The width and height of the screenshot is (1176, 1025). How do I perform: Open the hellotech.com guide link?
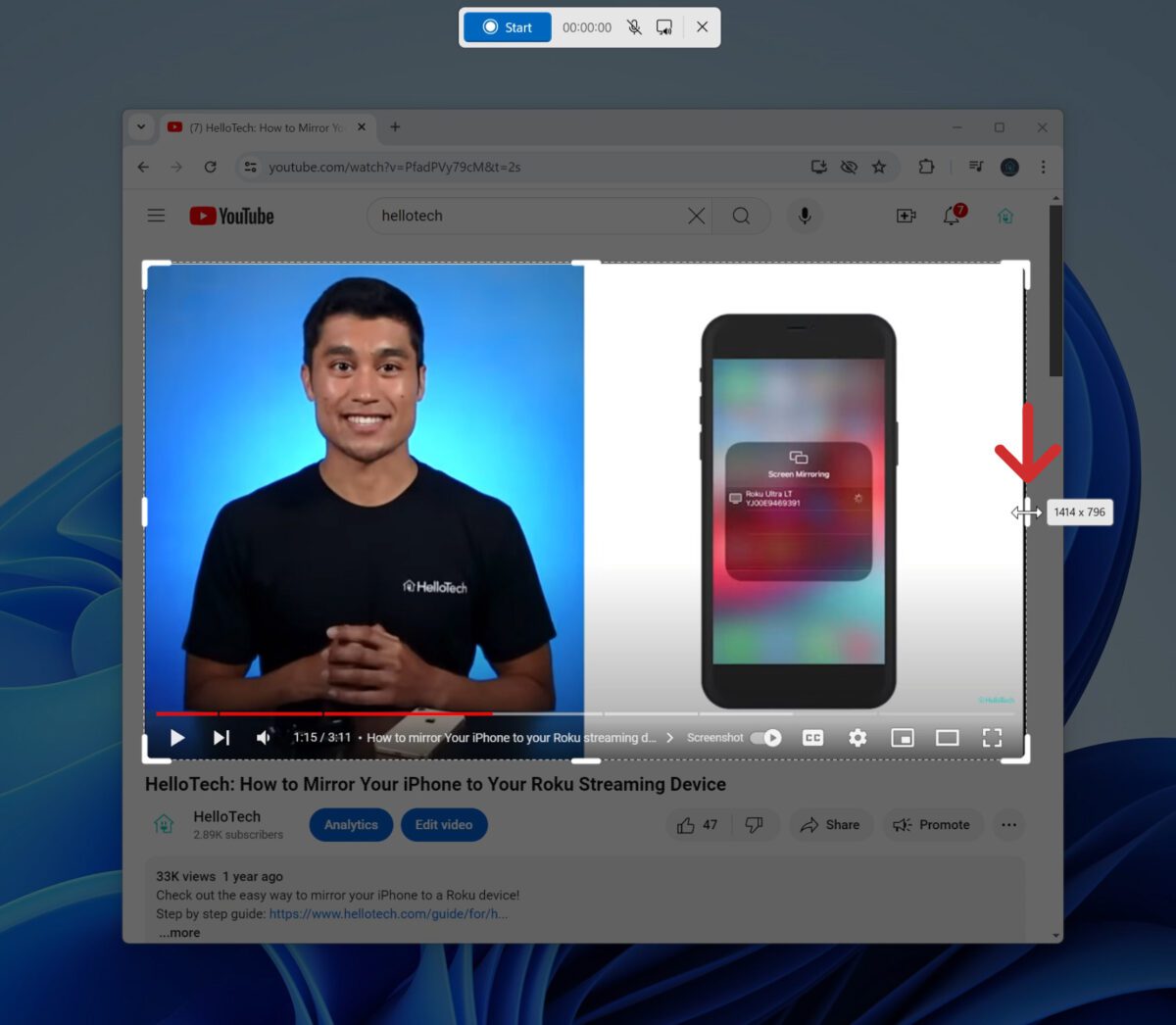(x=388, y=914)
